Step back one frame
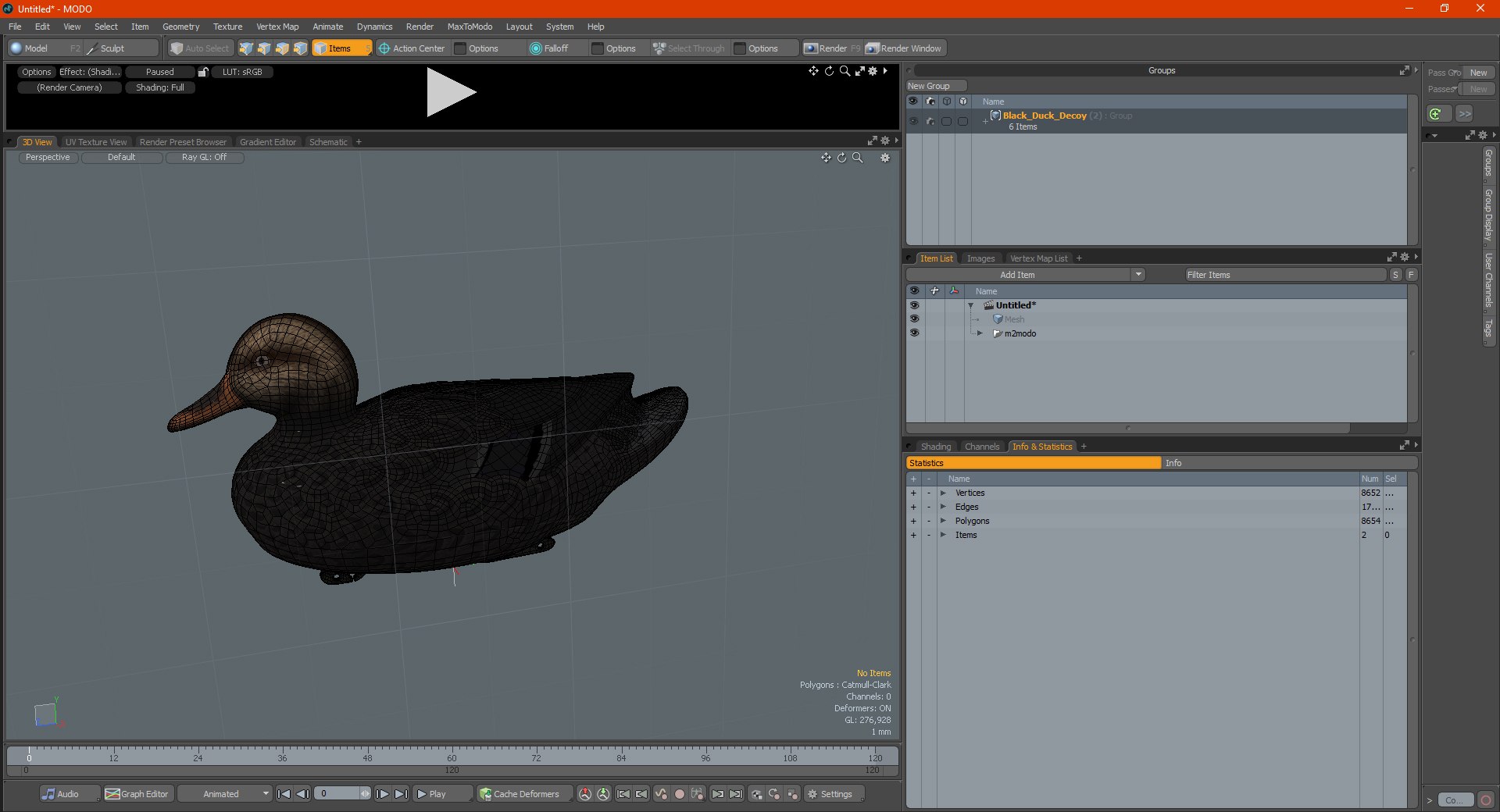The height and width of the screenshot is (812, 1500). [x=303, y=794]
